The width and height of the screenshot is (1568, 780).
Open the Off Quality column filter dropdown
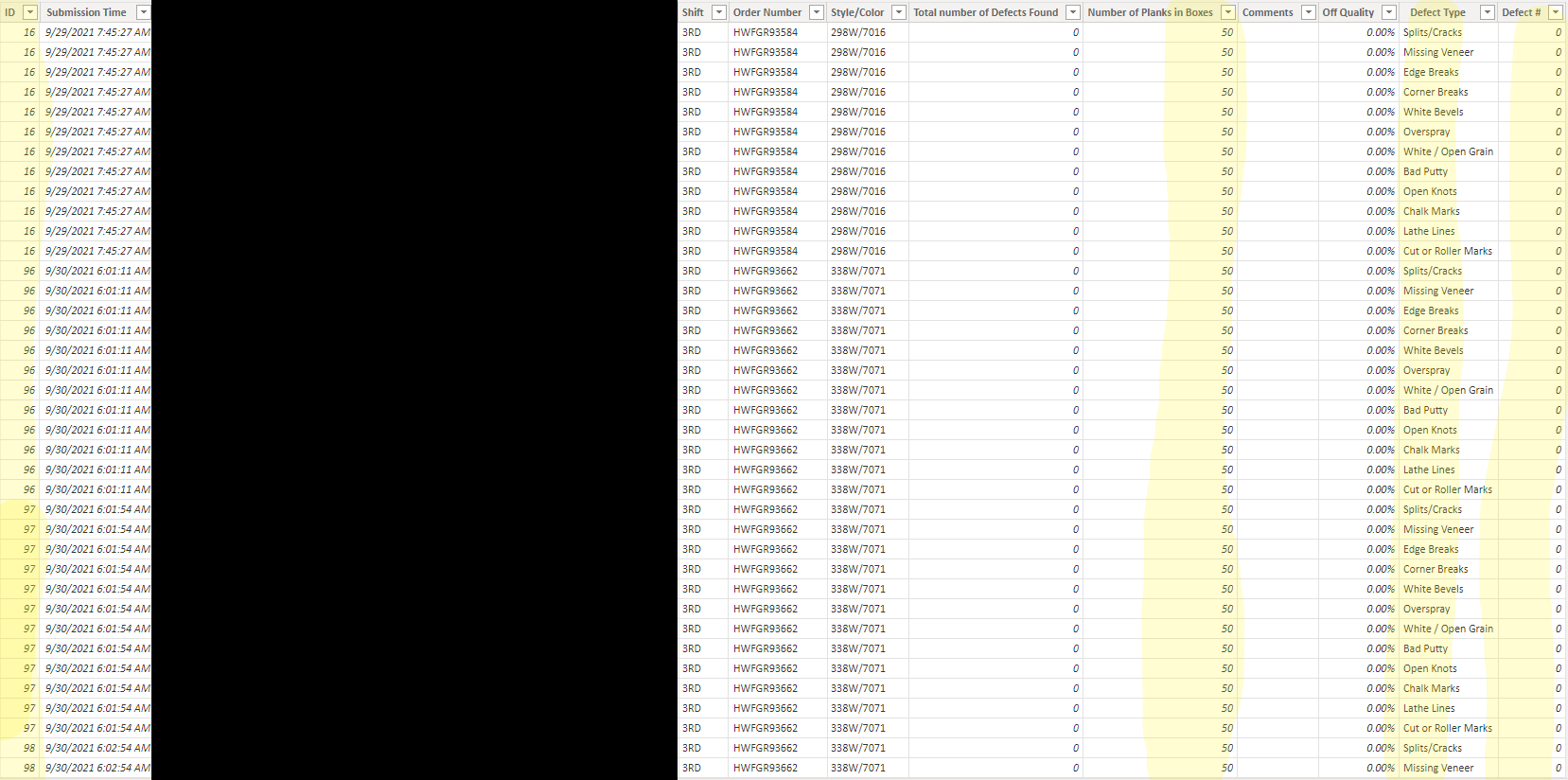click(1389, 12)
